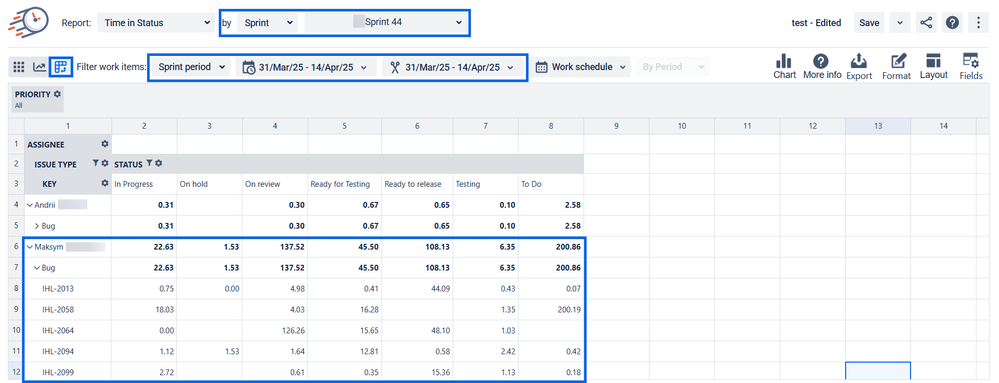Open the PRIORITY field gear settings
This screenshot has height=383, width=999.
click(x=57, y=94)
